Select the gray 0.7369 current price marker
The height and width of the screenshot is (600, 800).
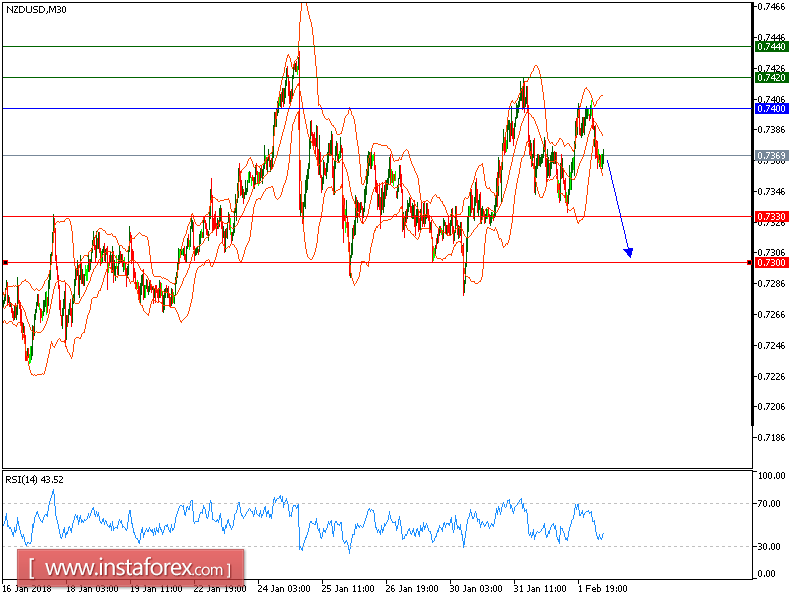(770, 152)
